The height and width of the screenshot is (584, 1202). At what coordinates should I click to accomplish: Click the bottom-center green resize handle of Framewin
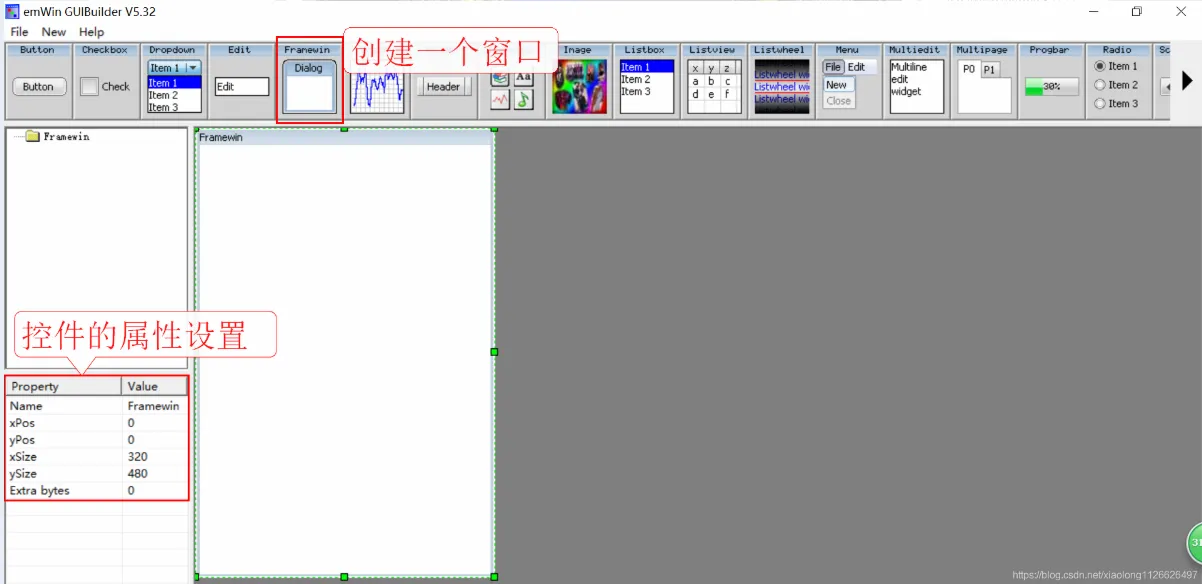click(x=344, y=577)
